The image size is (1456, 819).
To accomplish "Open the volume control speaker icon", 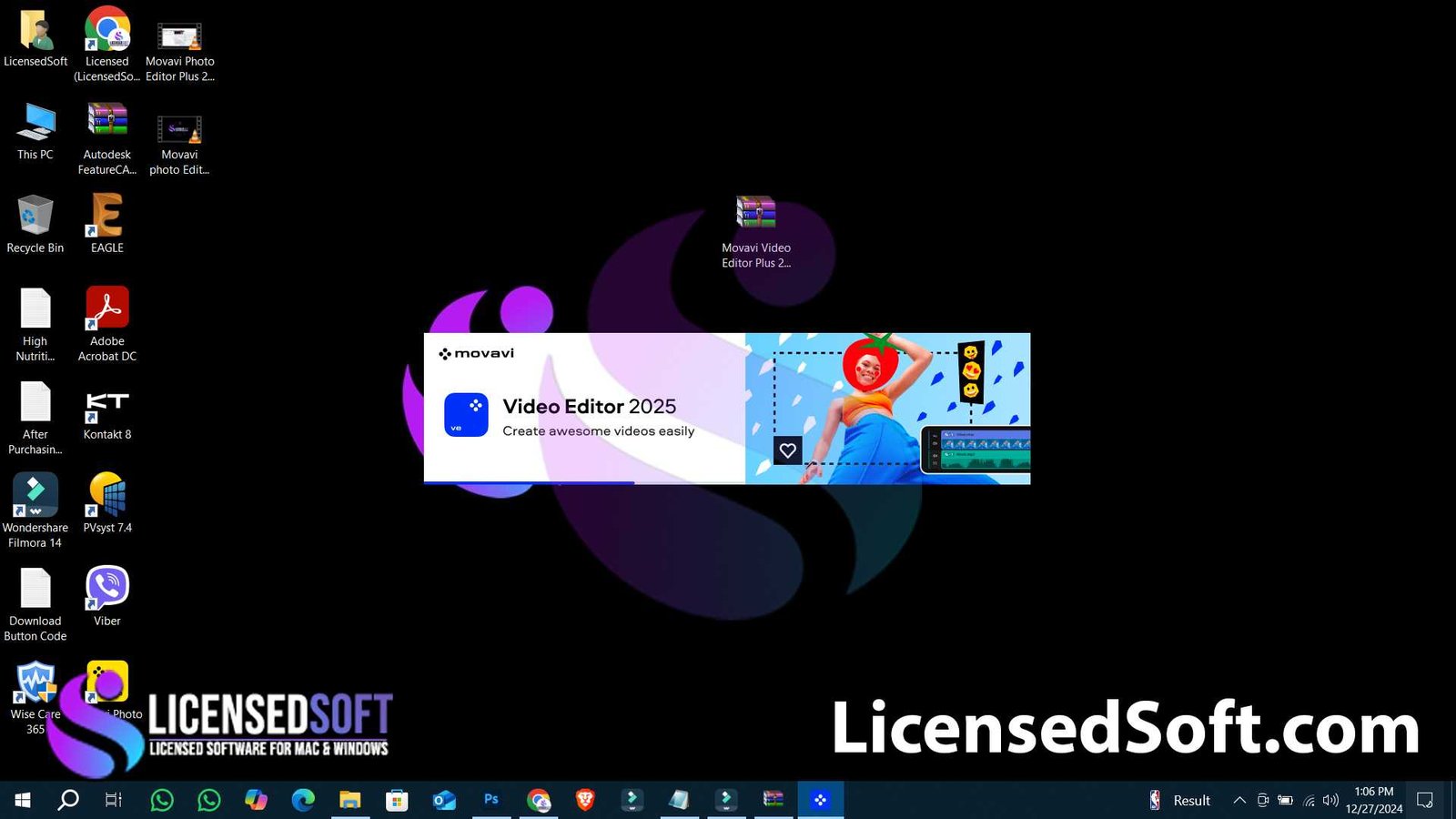I will tap(1330, 800).
